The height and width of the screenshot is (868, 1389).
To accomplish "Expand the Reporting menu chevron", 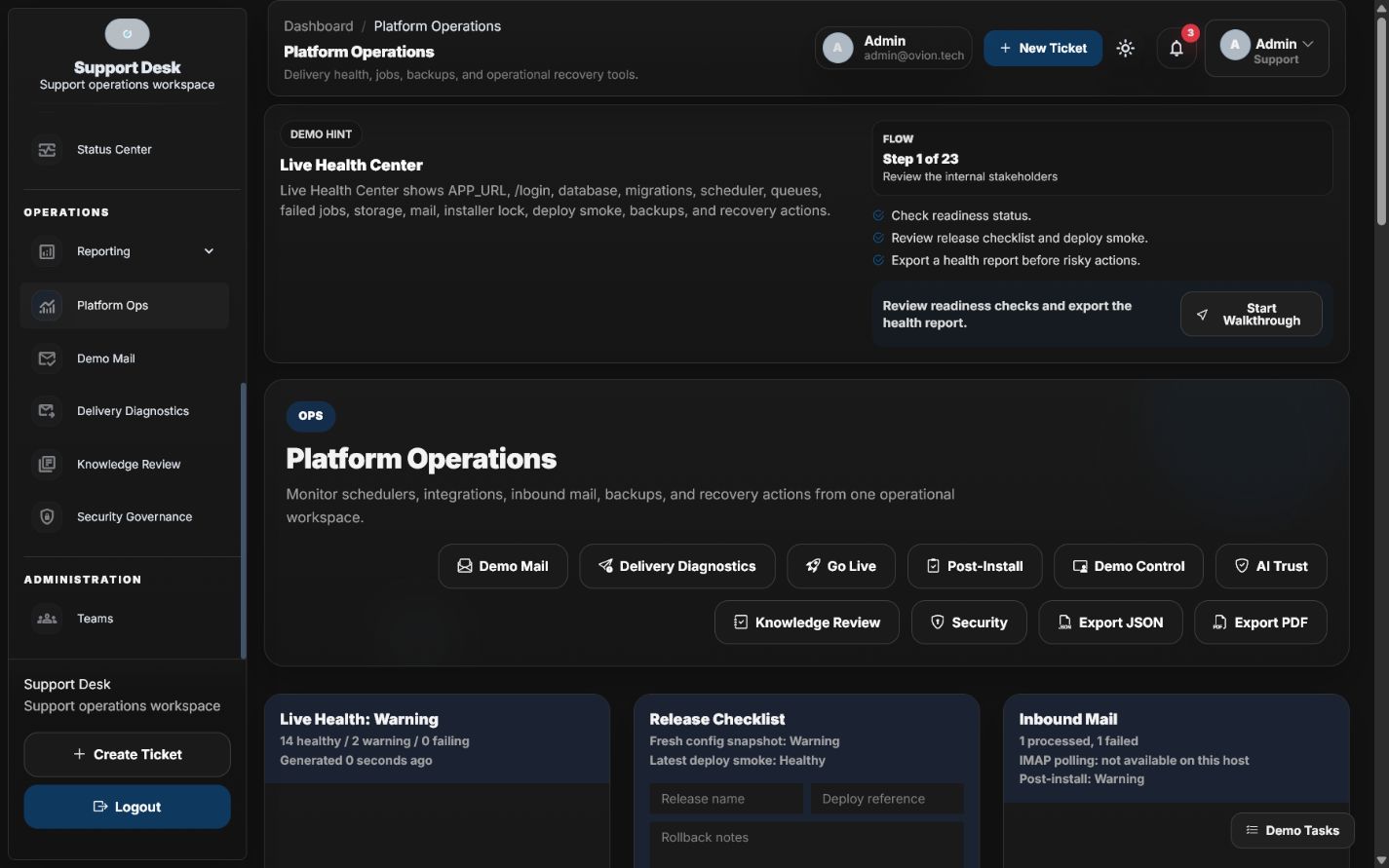I will (x=209, y=251).
